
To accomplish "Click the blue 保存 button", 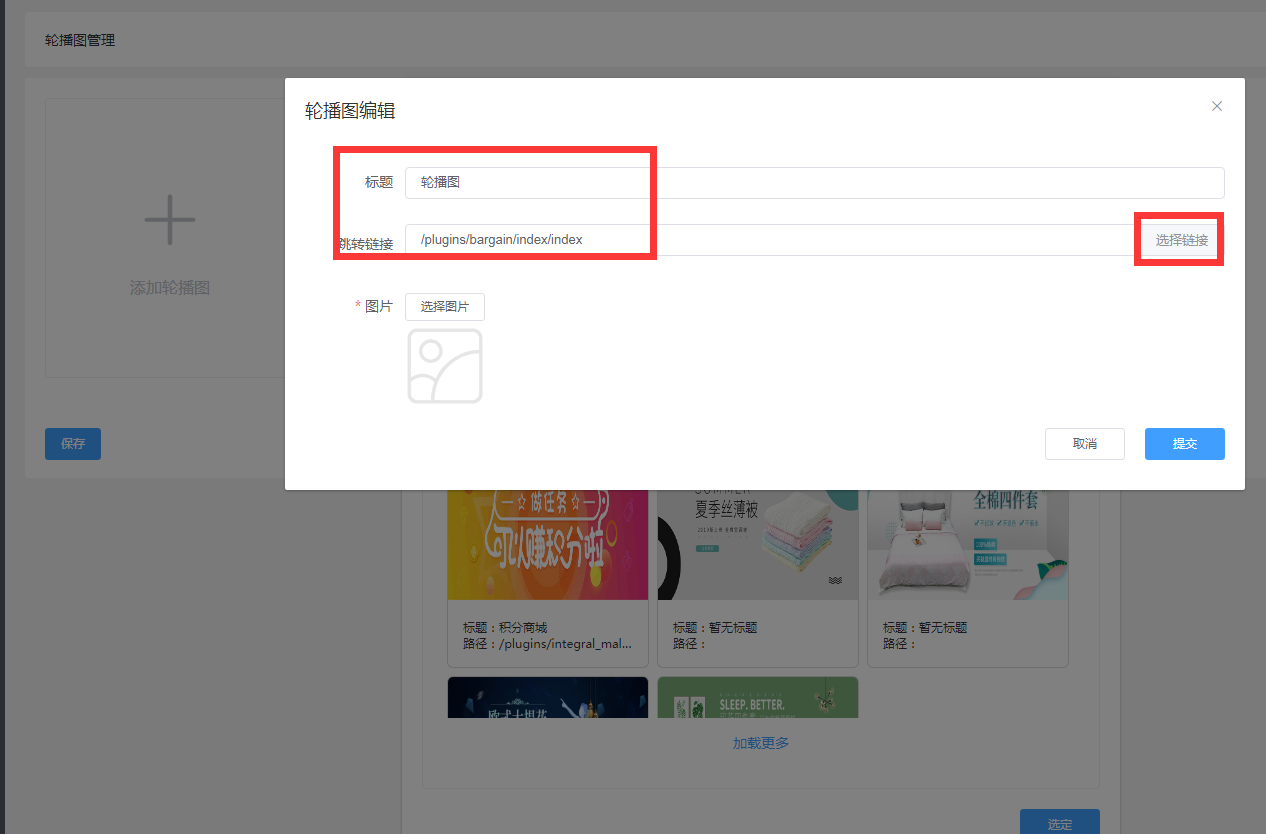I will click(x=73, y=444).
